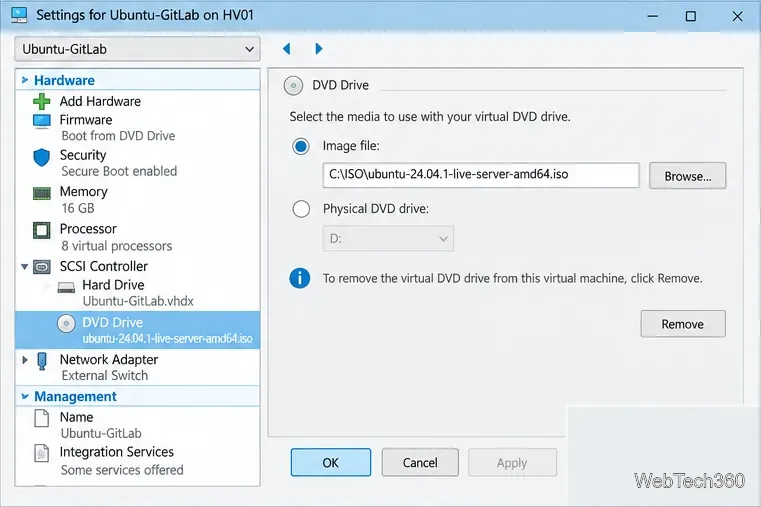Select the Integration Services item

pyautogui.click(x=116, y=452)
